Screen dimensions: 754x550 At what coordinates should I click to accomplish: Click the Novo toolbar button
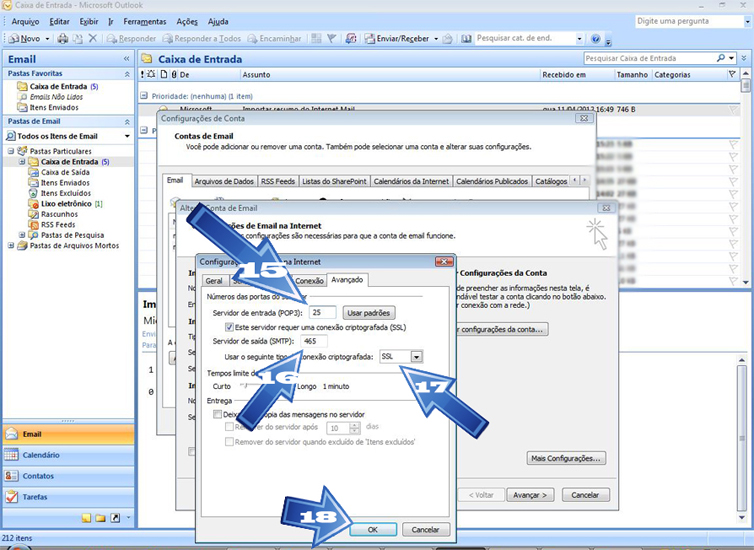tap(25, 38)
